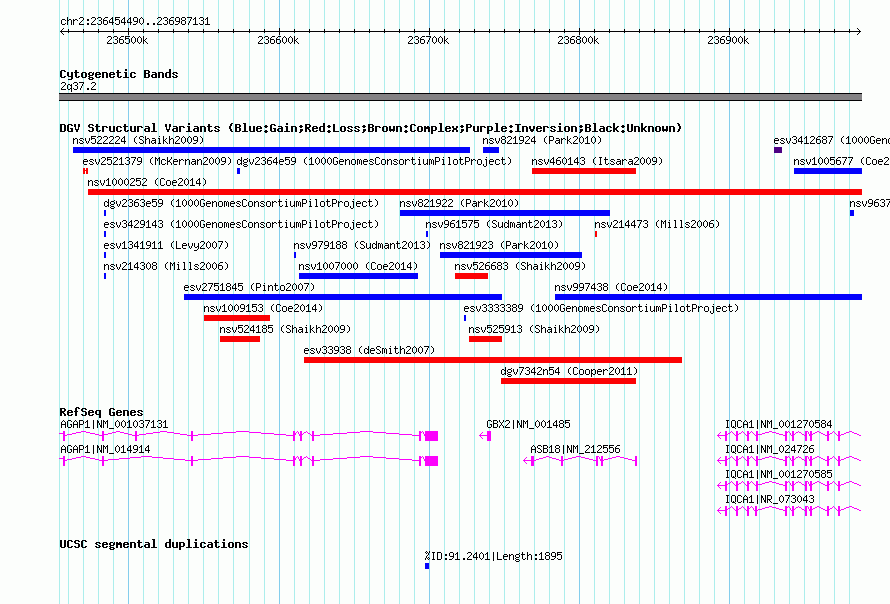890x604 pixels.
Task: Open the nsv961575 (Sudmant2013) label
Action: pyautogui.click(x=494, y=224)
